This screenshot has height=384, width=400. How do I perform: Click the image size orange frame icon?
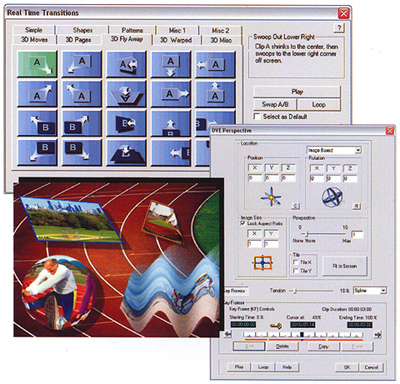[262, 263]
